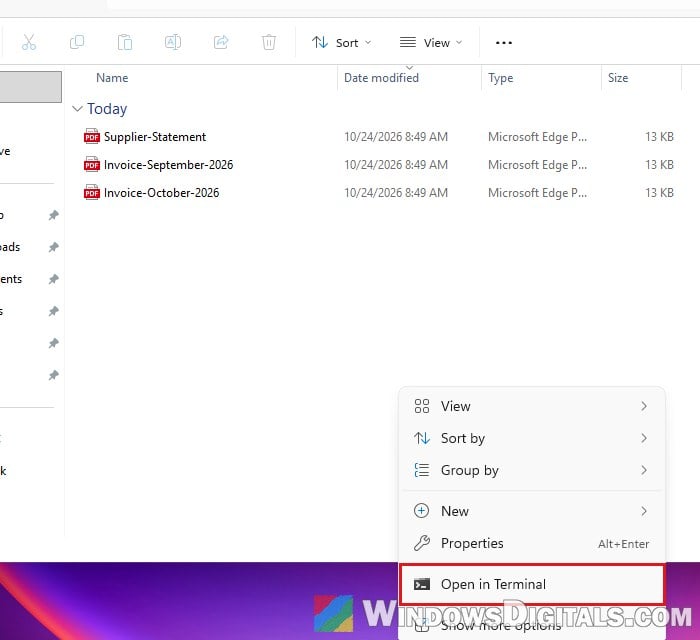The image size is (700, 640).
Task: Expand the arrow beside View menu item
Action: [644, 406]
